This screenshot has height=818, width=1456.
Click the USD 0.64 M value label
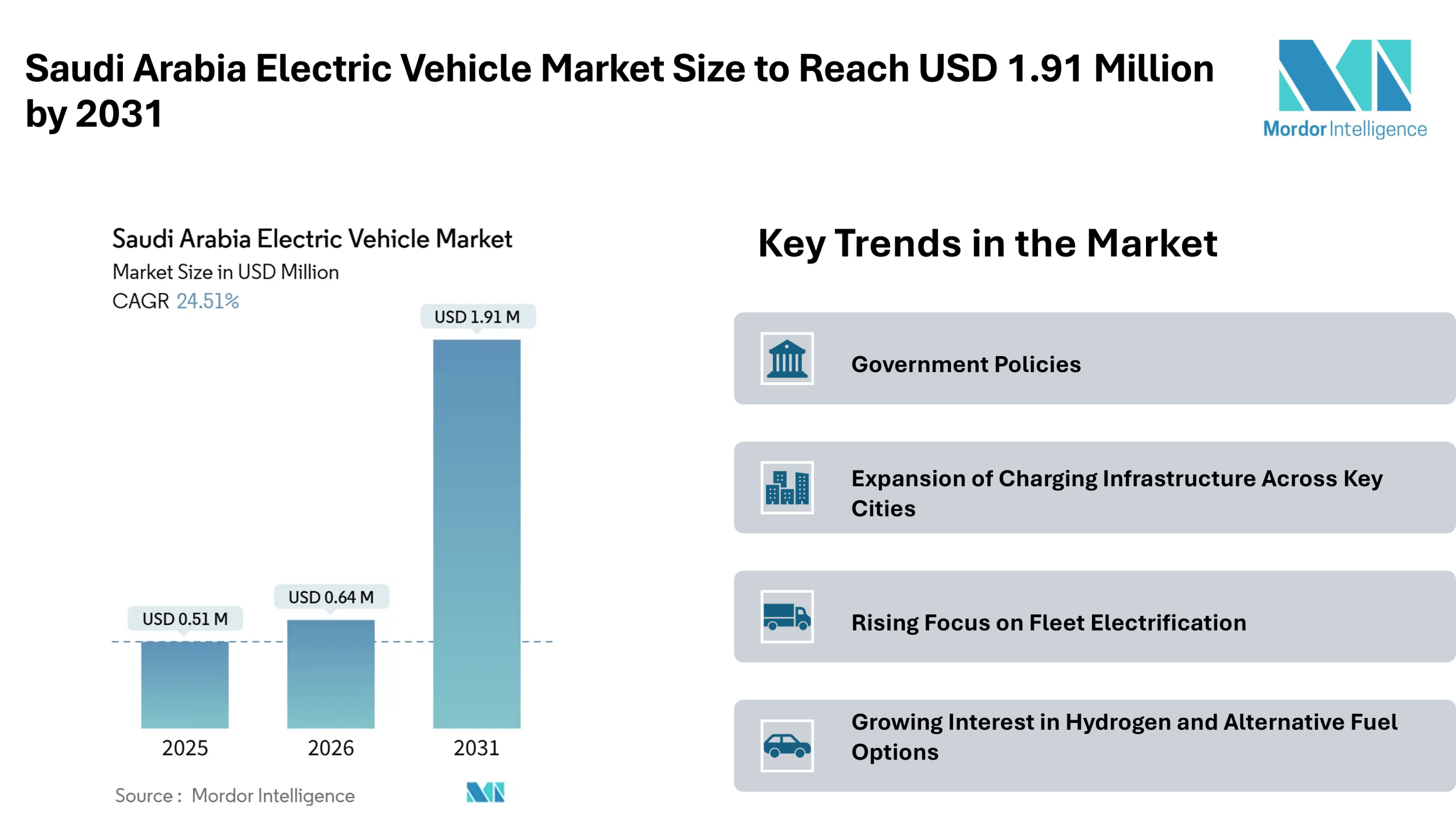[331, 597]
